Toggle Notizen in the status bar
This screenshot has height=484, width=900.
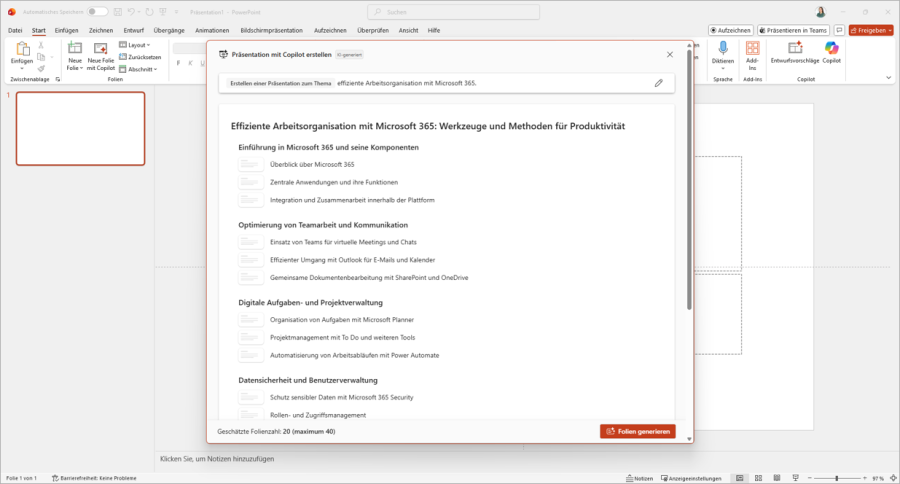pos(639,478)
